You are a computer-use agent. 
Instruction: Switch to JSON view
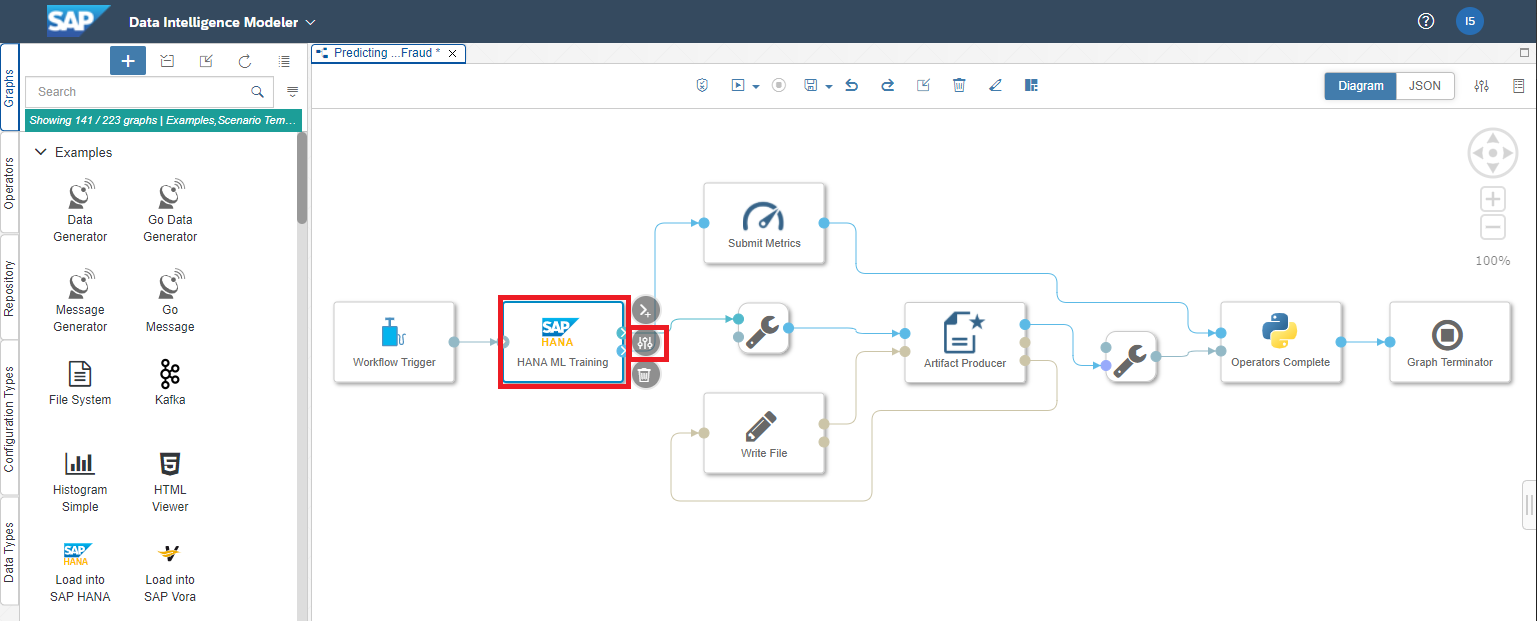pos(1425,86)
